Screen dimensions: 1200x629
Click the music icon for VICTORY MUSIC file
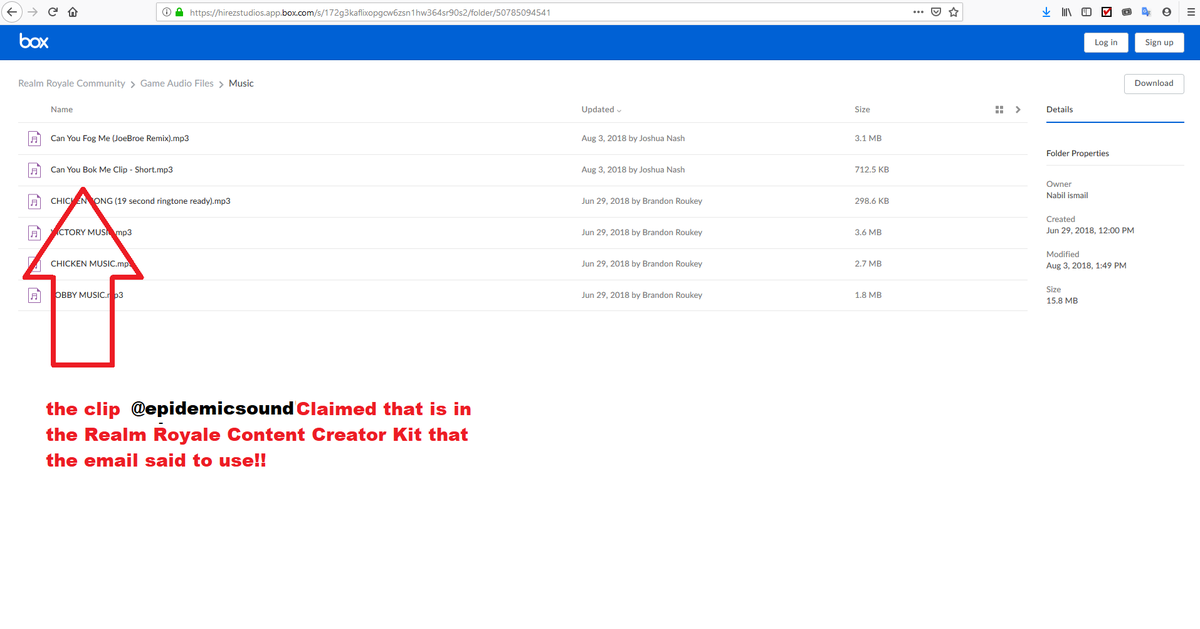(x=34, y=232)
